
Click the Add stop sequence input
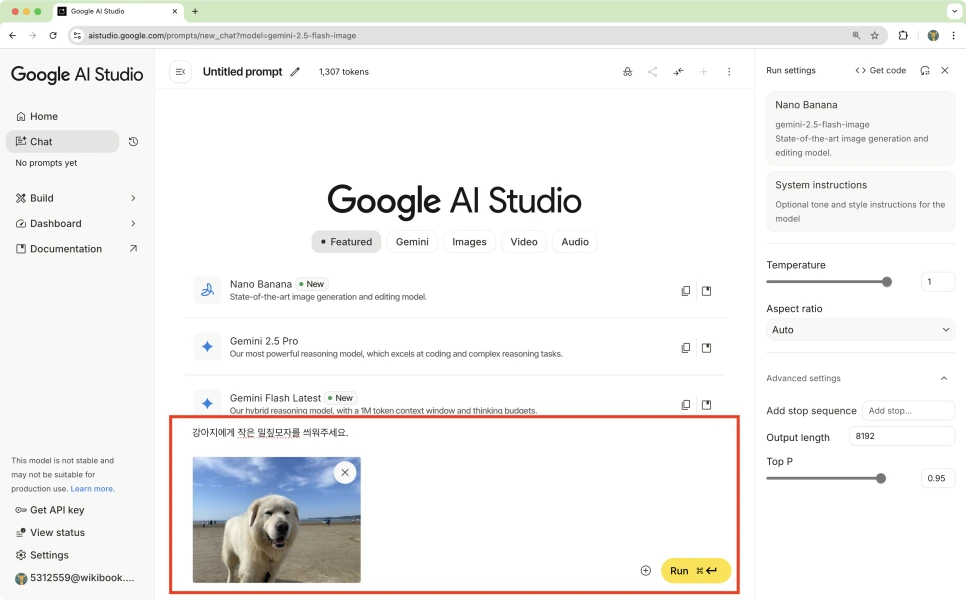click(908, 411)
